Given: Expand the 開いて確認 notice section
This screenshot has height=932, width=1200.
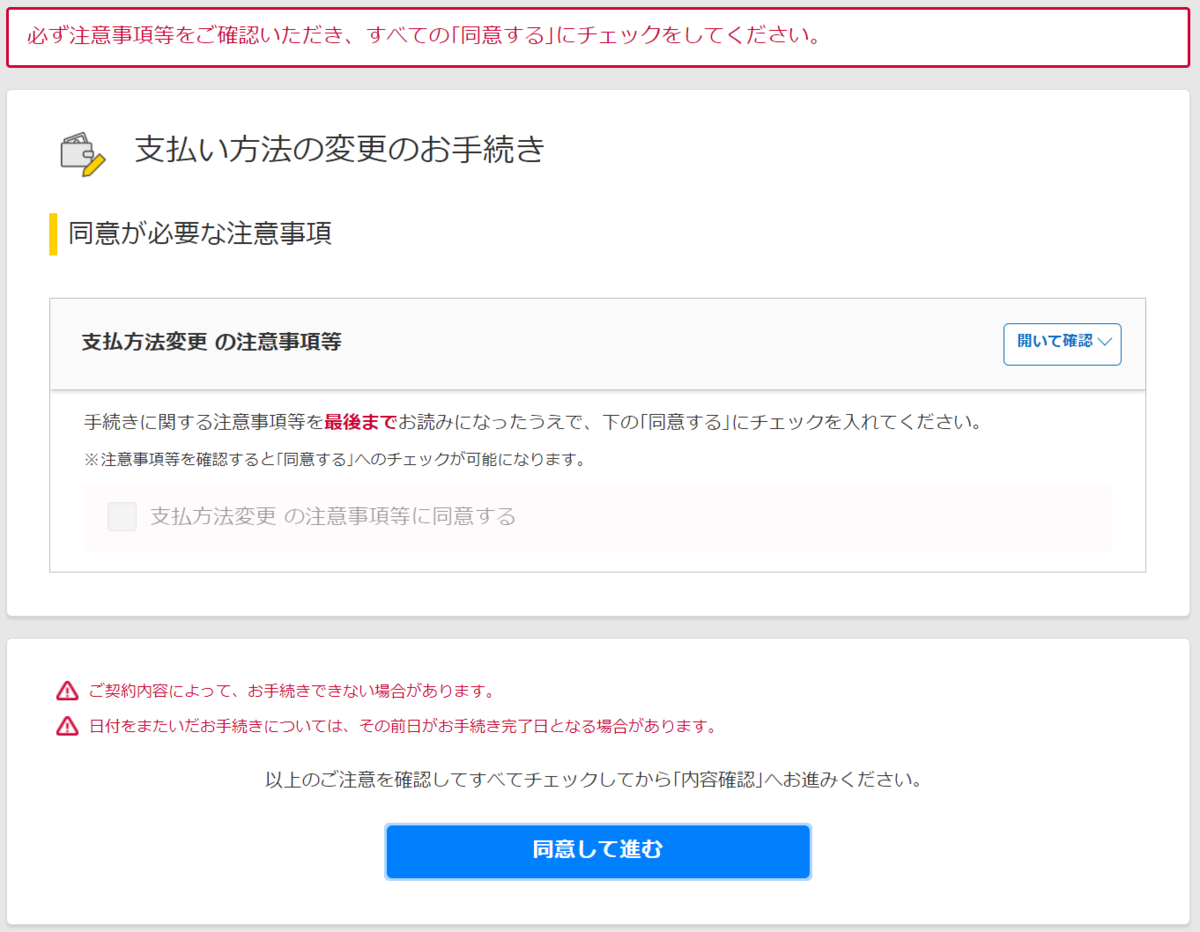Looking at the screenshot, I should click(1062, 343).
